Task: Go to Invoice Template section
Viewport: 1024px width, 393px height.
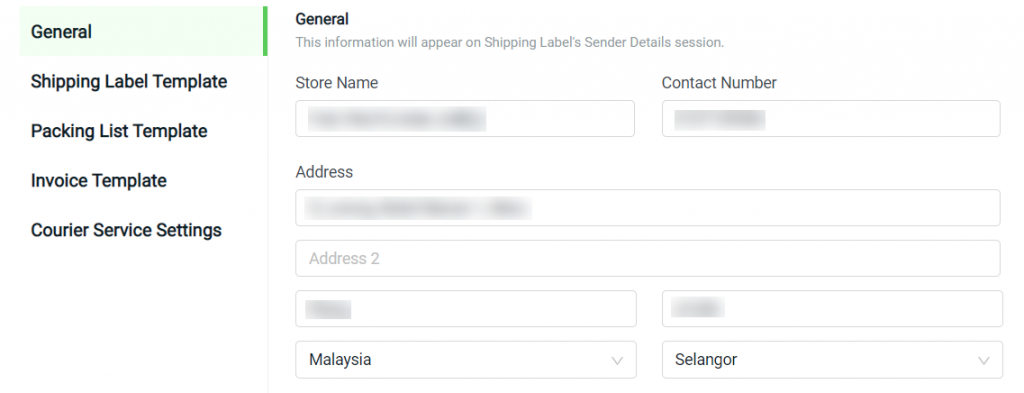Action: click(x=99, y=181)
